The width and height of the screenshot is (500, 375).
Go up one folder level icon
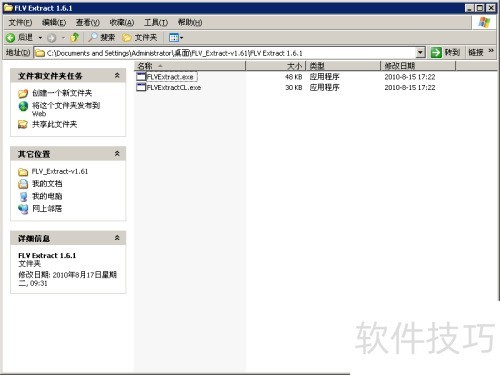[x=75, y=37]
